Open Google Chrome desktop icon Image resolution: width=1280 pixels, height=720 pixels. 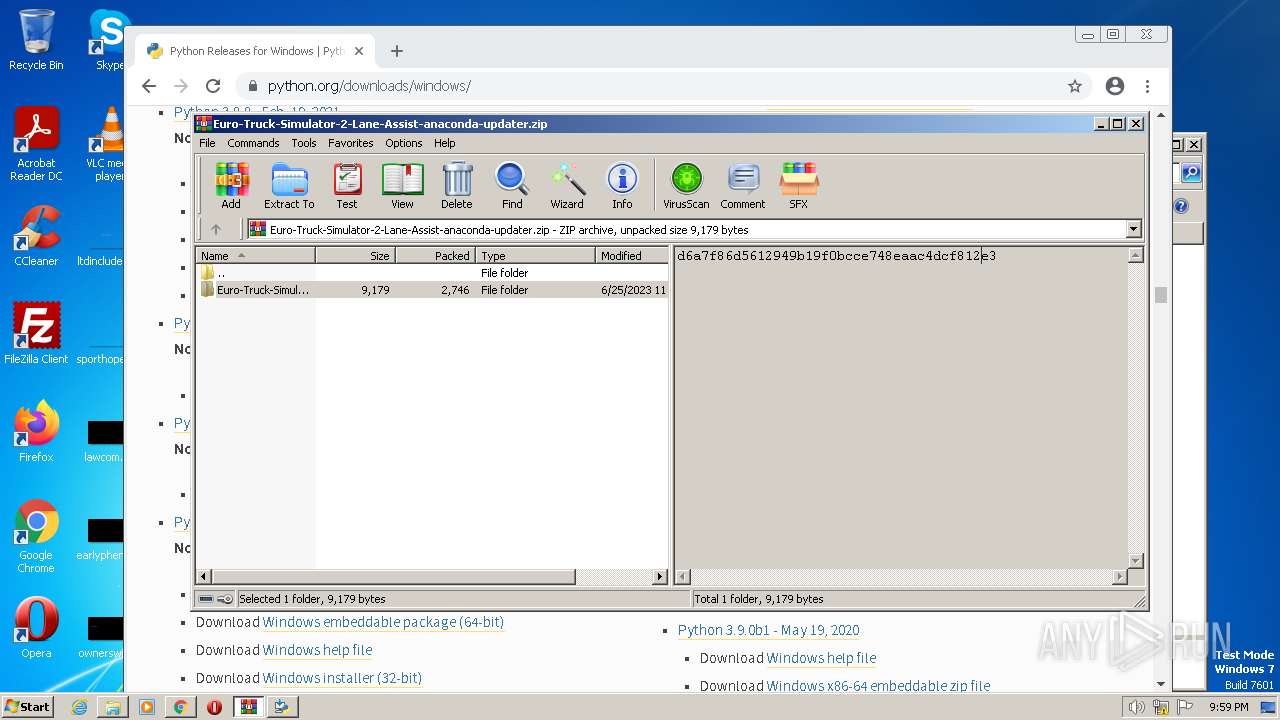point(36,537)
